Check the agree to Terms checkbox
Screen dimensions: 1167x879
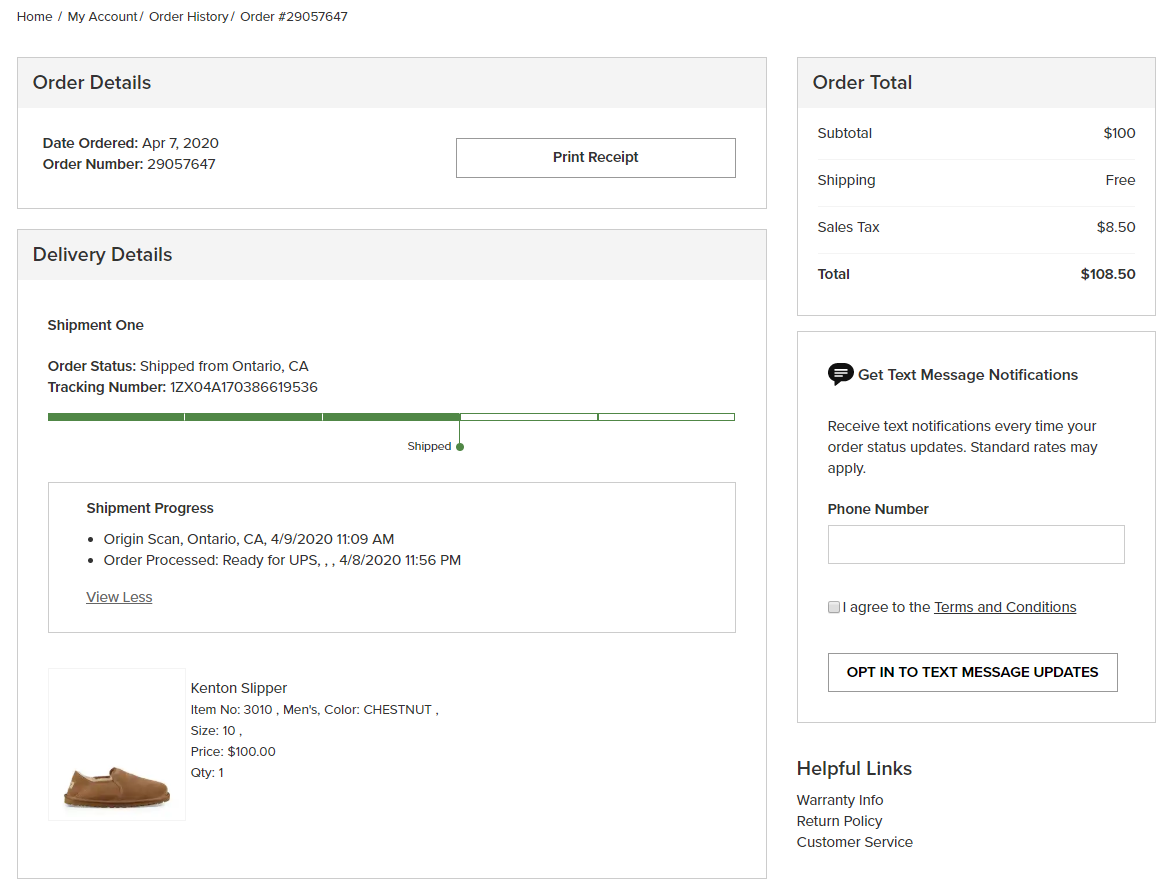click(834, 607)
